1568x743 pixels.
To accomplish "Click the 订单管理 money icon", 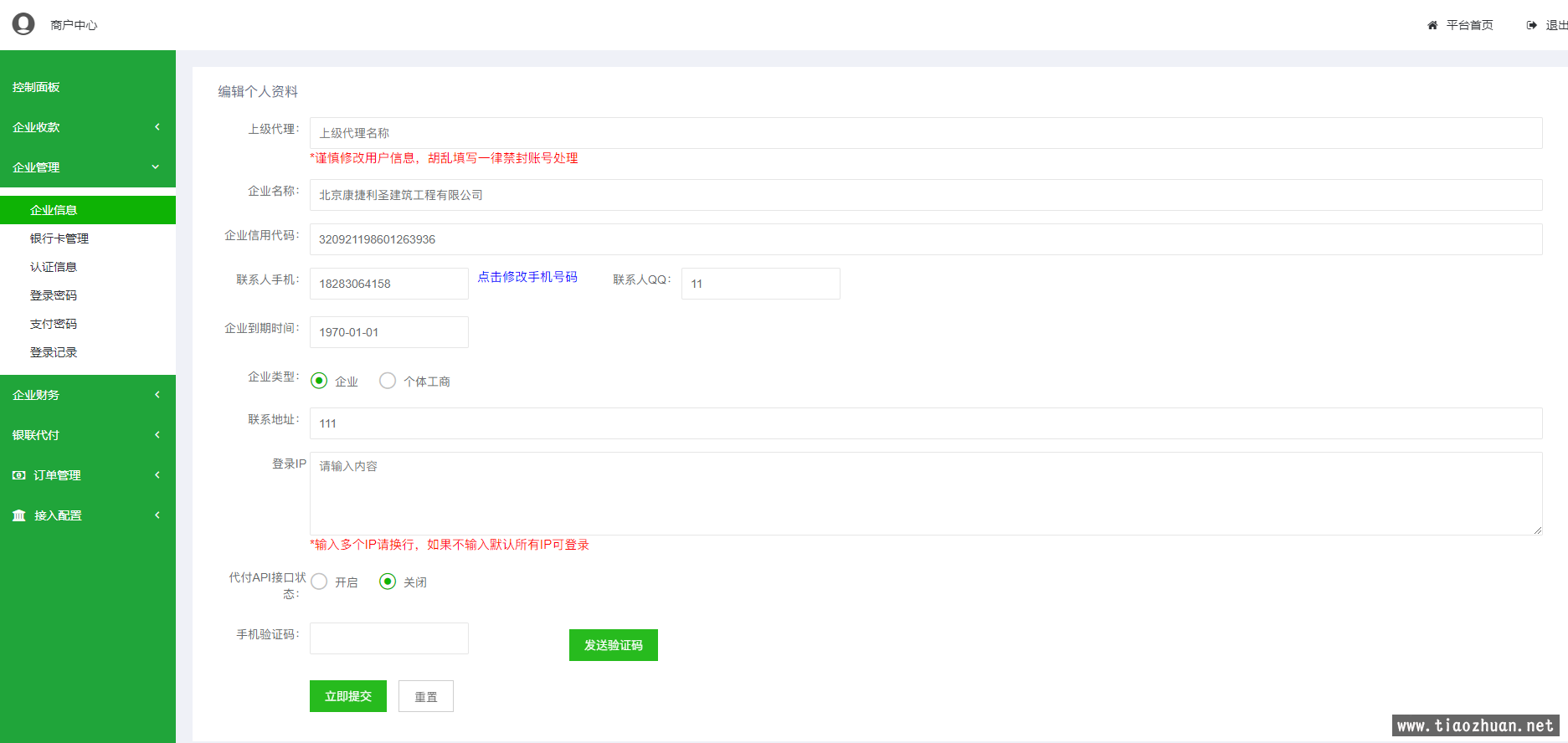I will (19, 475).
